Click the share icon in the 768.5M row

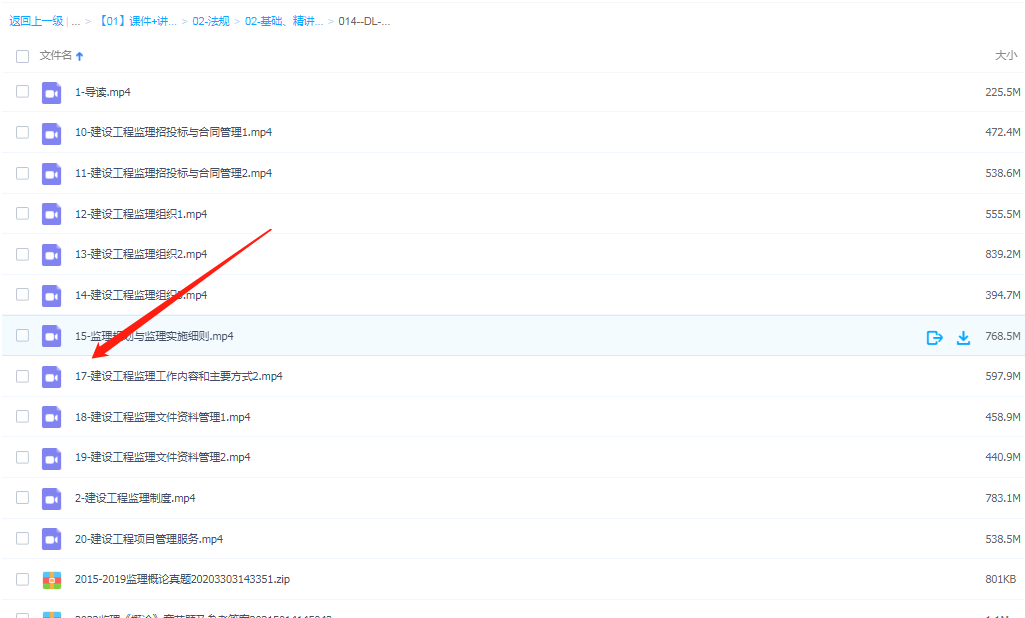[934, 337]
